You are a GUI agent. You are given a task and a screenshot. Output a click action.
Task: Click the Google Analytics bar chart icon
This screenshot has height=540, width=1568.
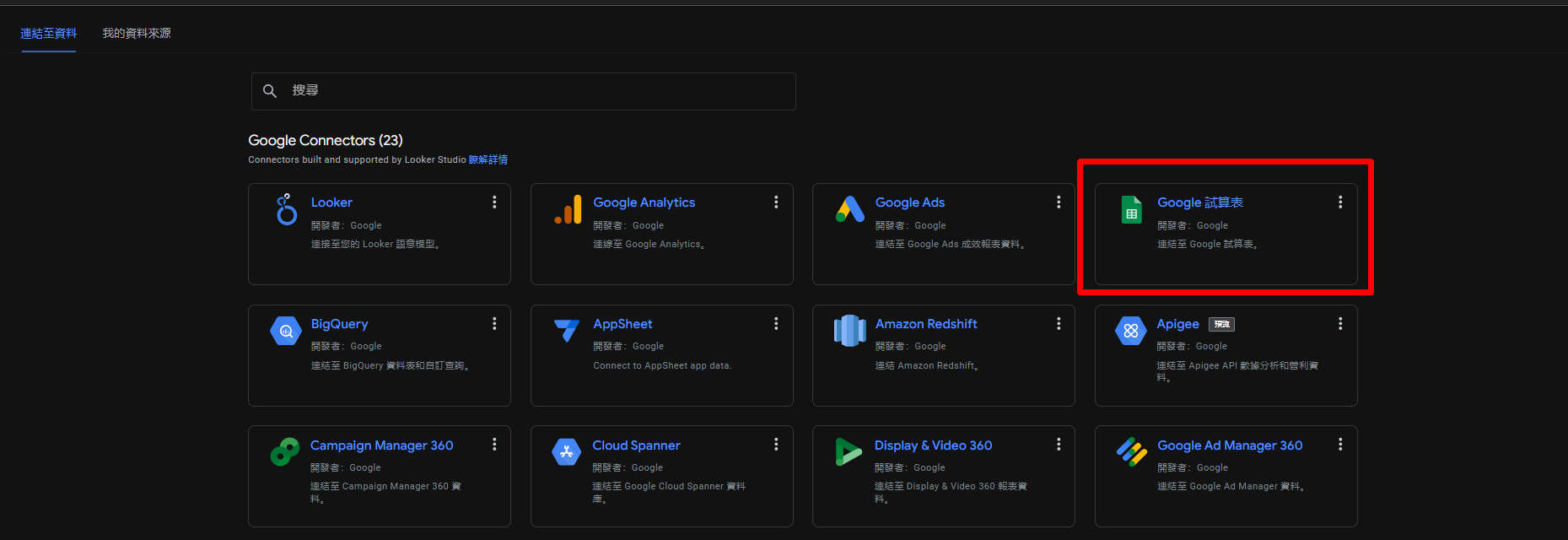(568, 209)
